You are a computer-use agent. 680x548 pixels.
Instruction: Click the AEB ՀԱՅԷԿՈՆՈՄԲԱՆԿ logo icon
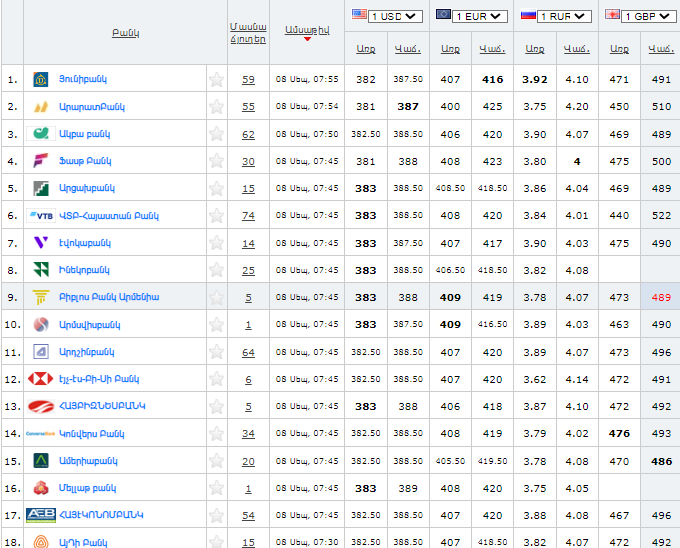point(41,515)
